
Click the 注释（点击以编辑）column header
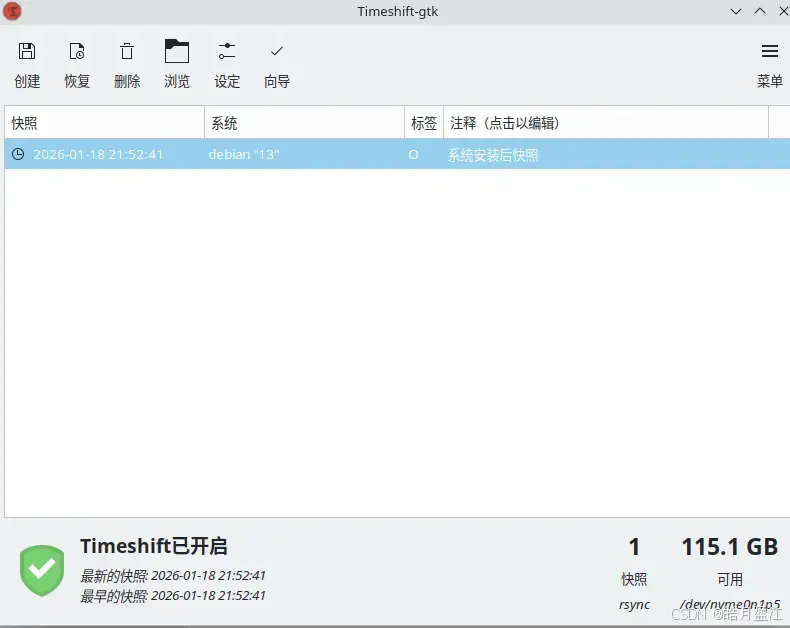[x=606, y=123]
